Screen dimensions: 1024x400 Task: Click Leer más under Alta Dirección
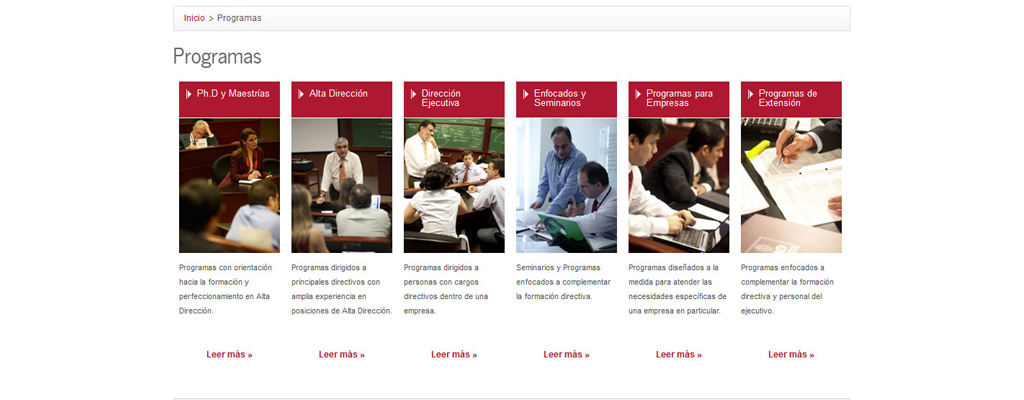[342, 355]
